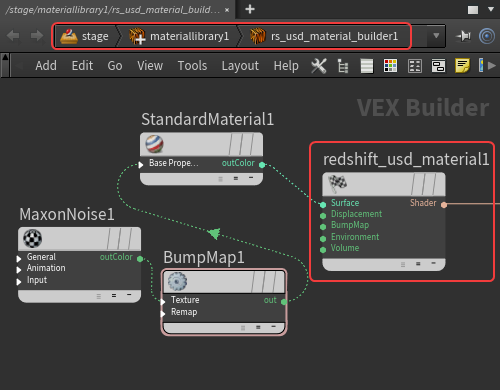The height and width of the screenshot is (390, 500).
Task: Open the Go menu
Action: pyautogui.click(x=115, y=66)
